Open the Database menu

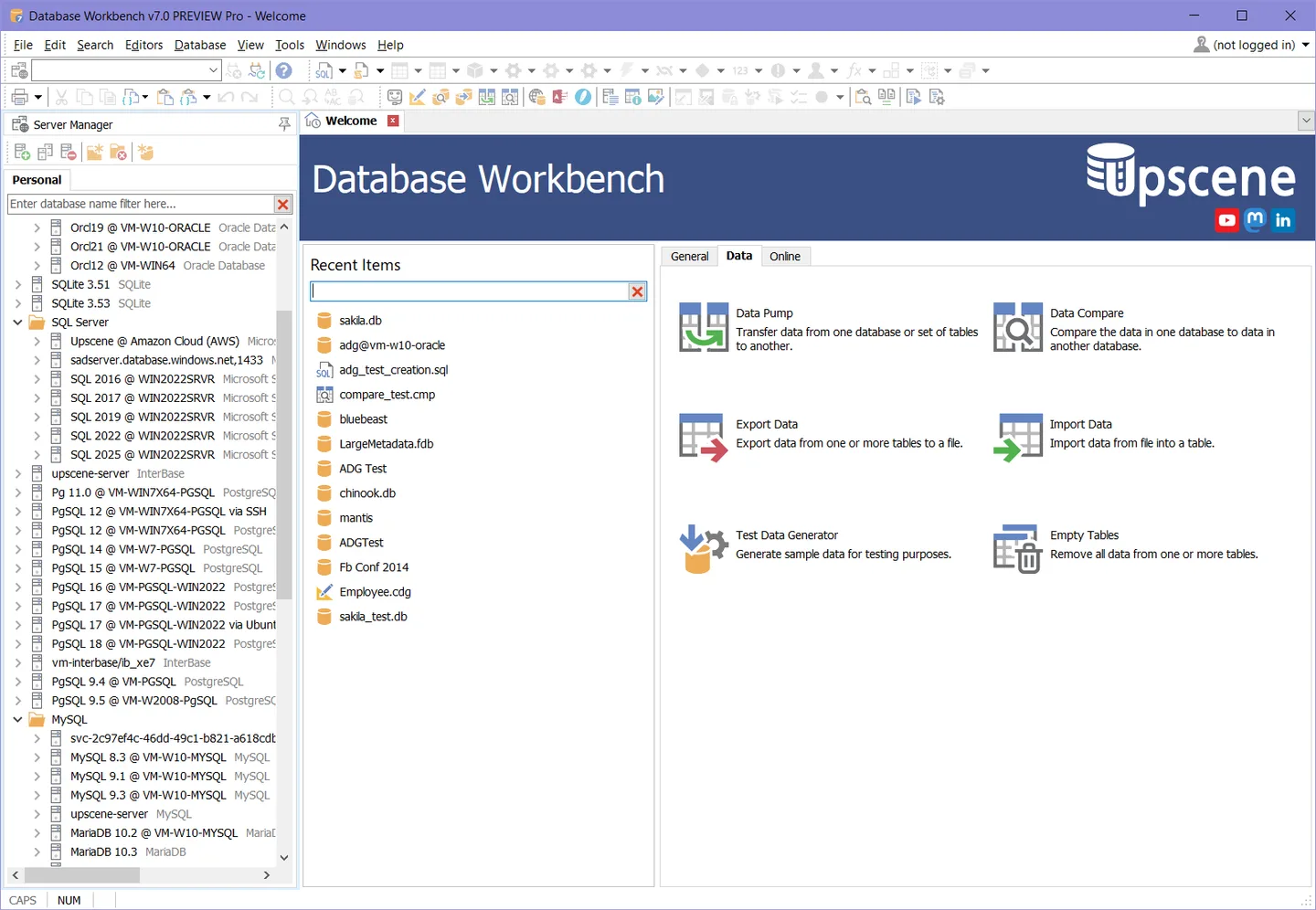tap(200, 45)
